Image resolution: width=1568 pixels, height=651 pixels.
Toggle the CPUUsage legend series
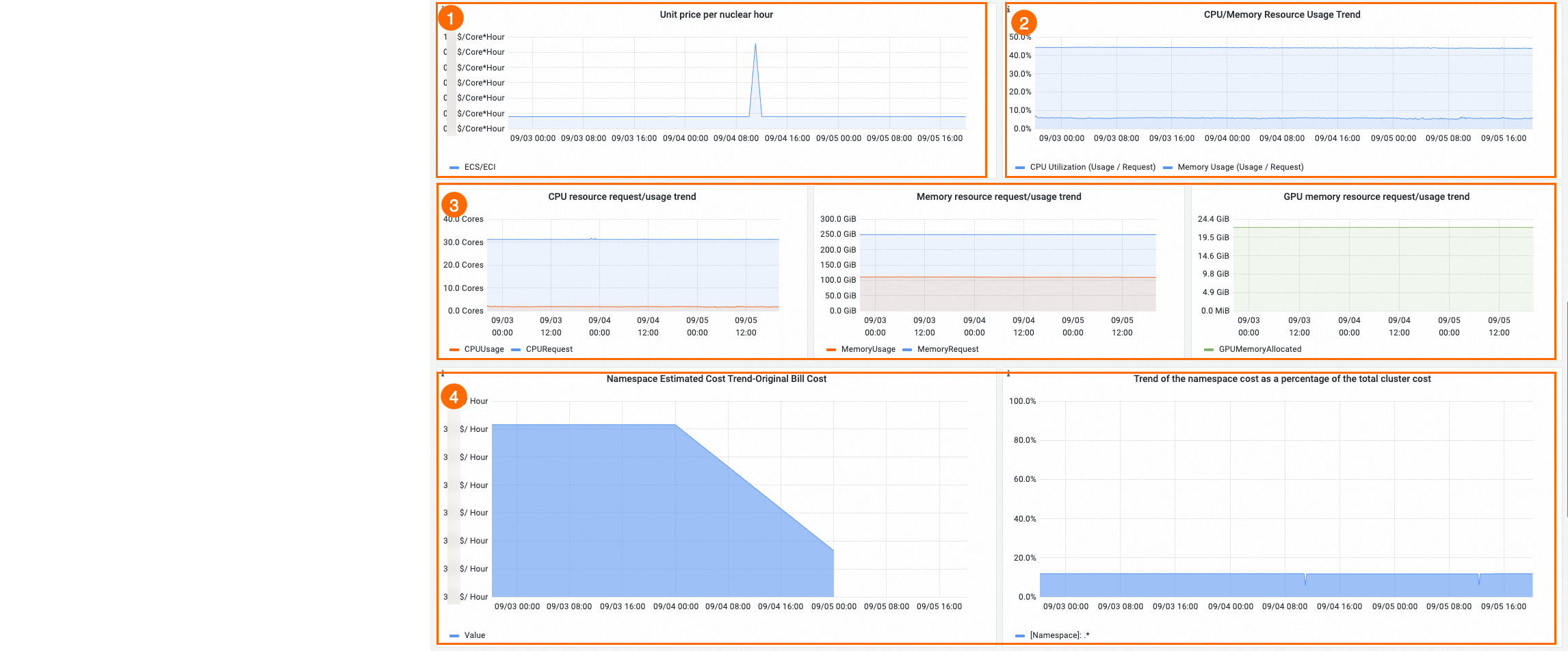(484, 349)
